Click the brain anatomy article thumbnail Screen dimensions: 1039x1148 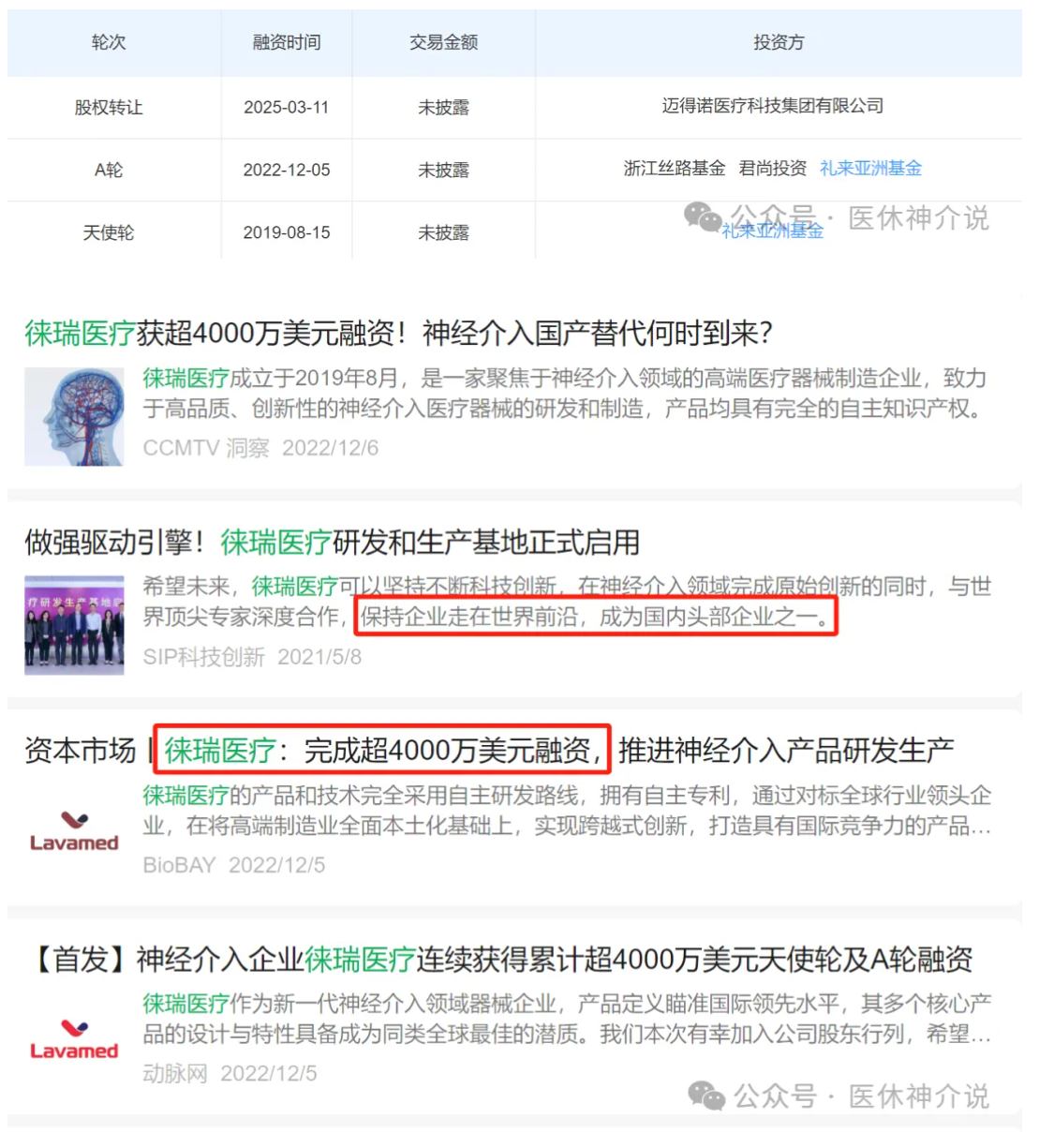click(x=74, y=417)
